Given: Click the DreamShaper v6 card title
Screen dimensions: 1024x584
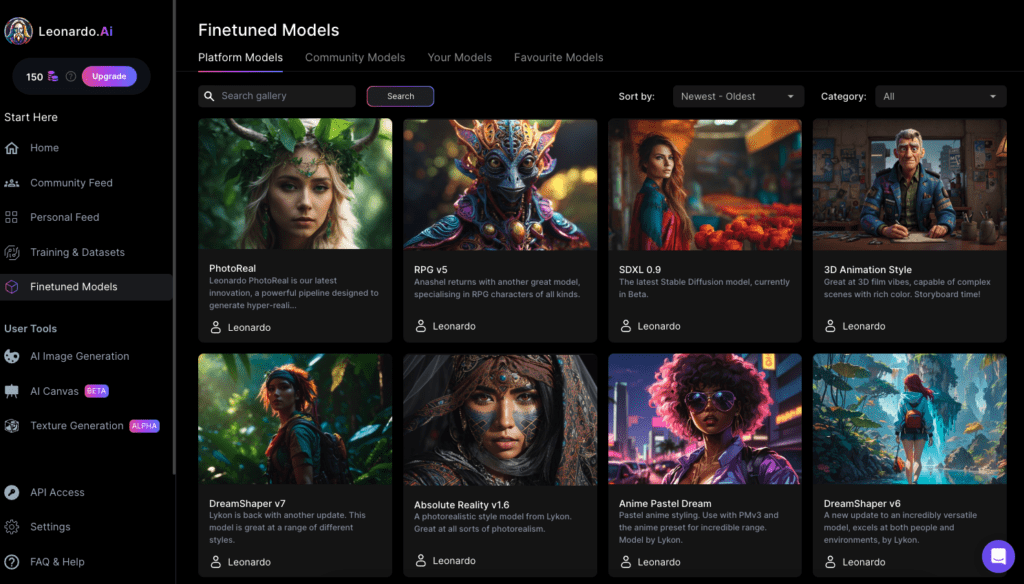Looking at the screenshot, I should 862,504.
